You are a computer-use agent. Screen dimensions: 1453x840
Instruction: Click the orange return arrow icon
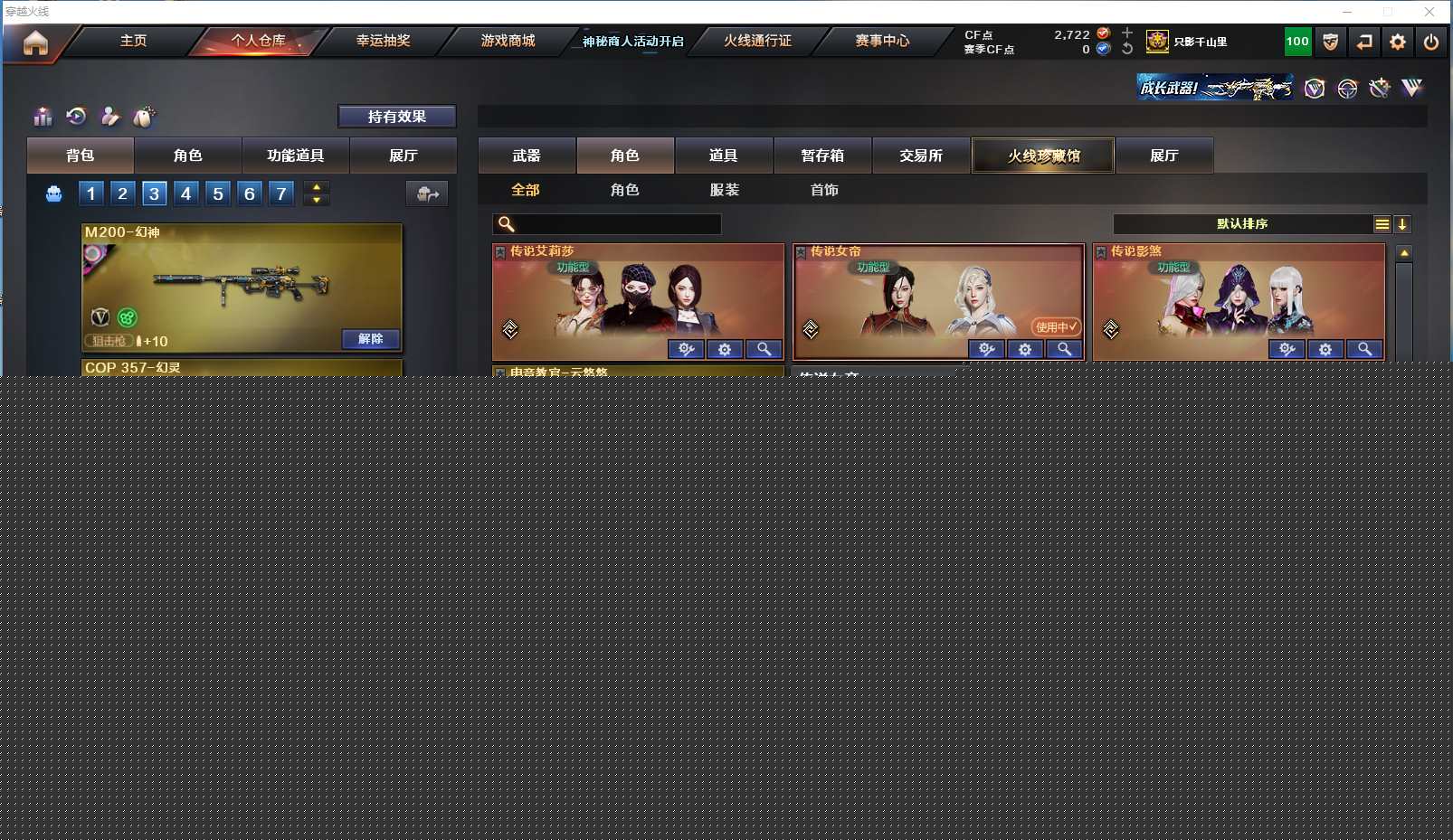[x=1364, y=42]
